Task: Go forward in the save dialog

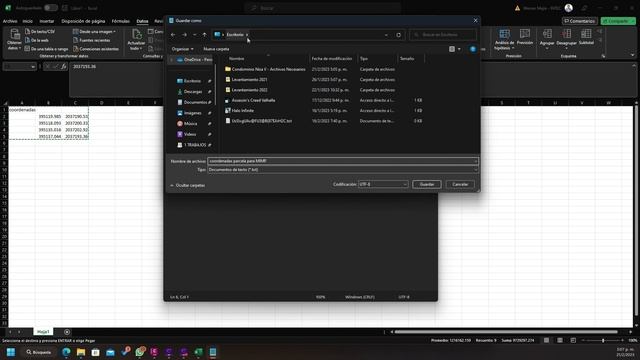Action: click(184, 35)
